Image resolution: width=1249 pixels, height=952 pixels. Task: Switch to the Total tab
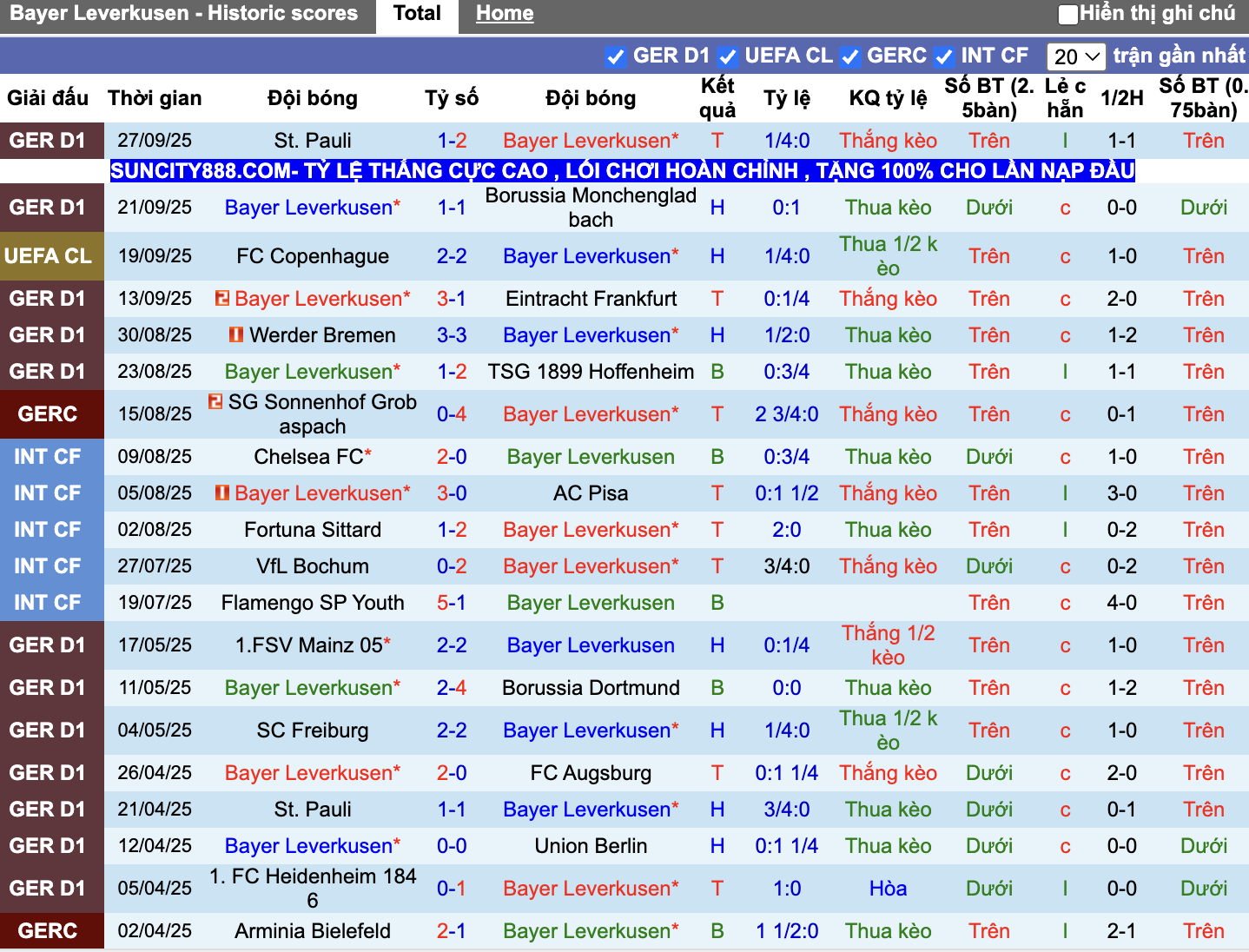(417, 14)
